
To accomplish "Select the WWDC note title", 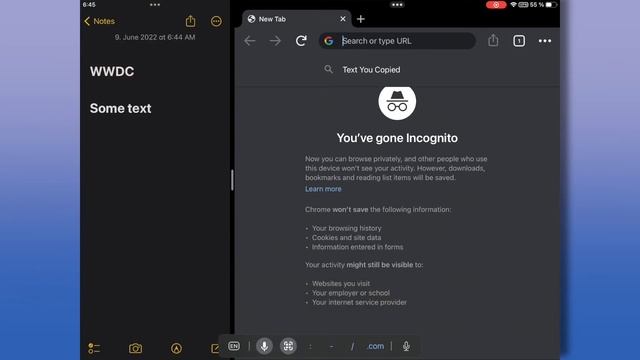I will (x=112, y=71).
